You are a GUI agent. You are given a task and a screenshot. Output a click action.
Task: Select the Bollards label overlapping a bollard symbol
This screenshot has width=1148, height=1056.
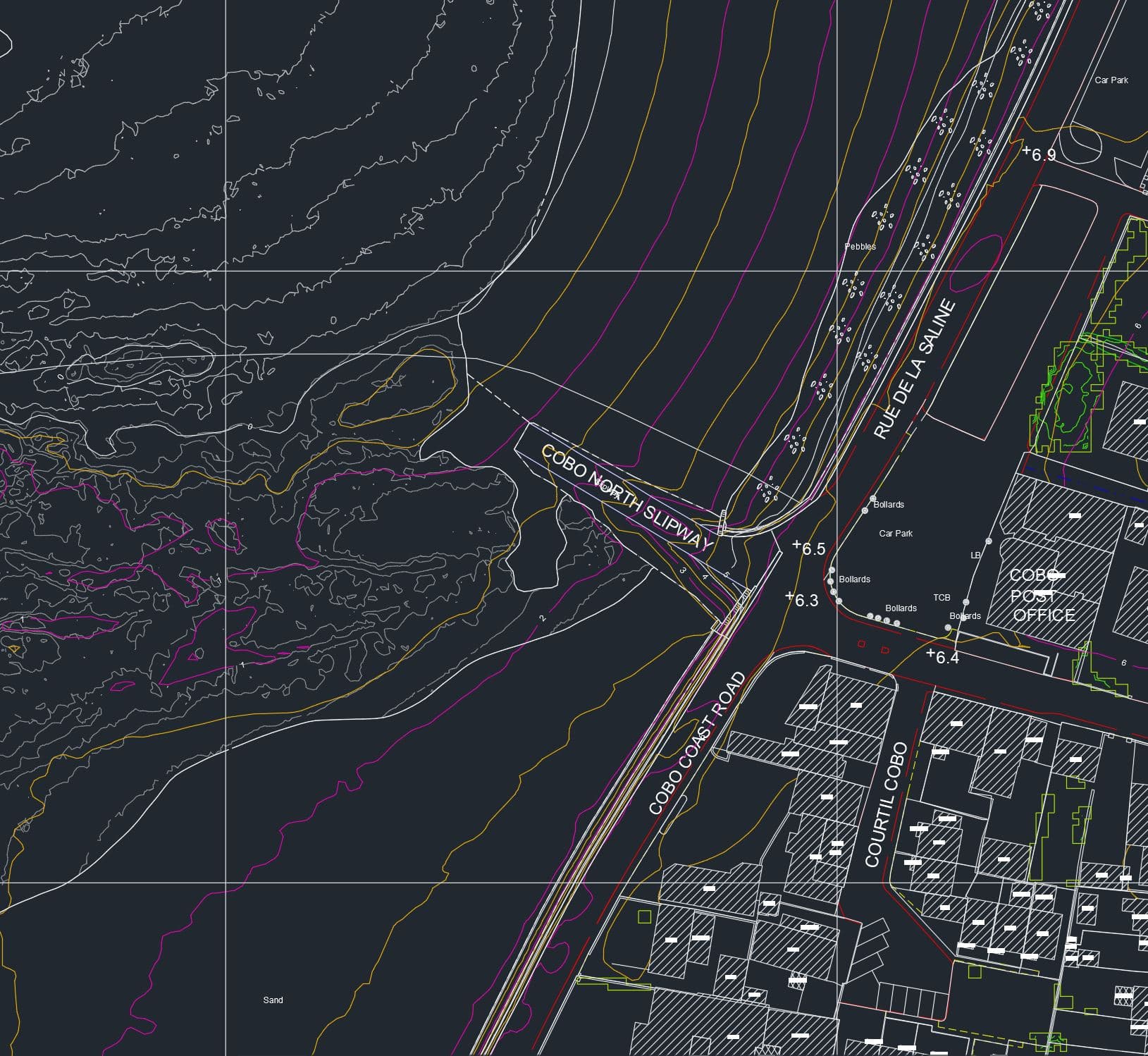pyautogui.click(x=965, y=616)
